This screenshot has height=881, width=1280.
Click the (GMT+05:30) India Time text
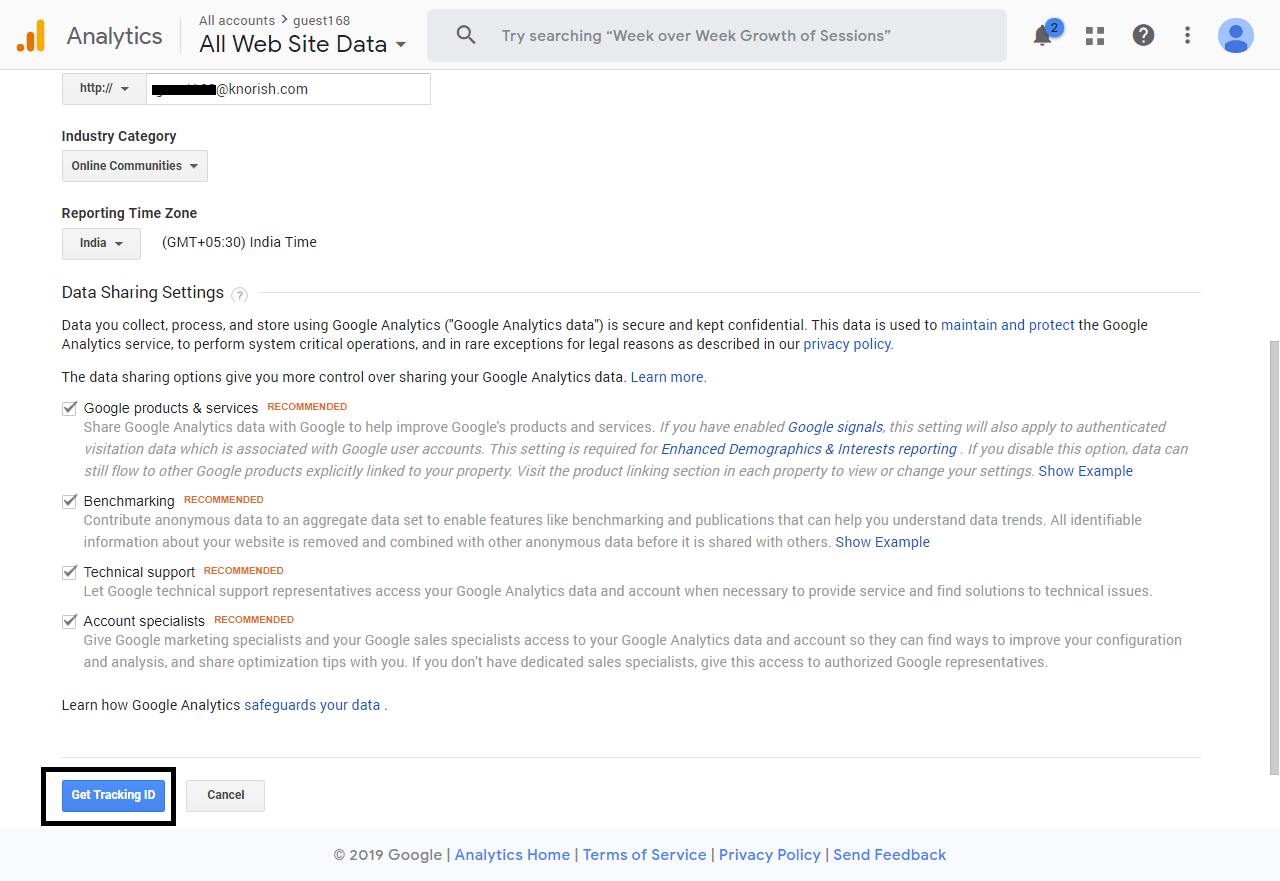(239, 242)
